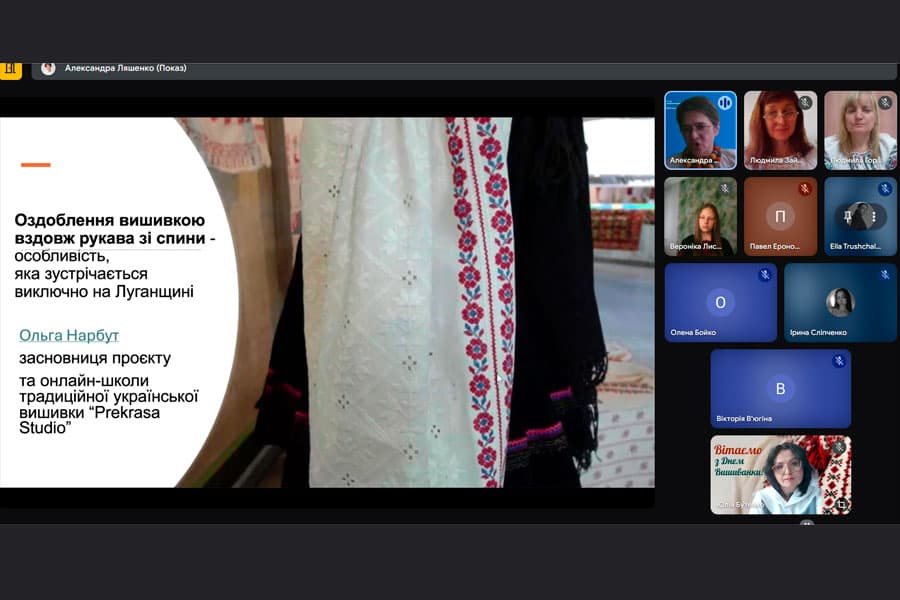The height and width of the screenshot is (600, 900).
Task: Open the 'Ольга Нарбут' link on slide
Action: [69, 335]
